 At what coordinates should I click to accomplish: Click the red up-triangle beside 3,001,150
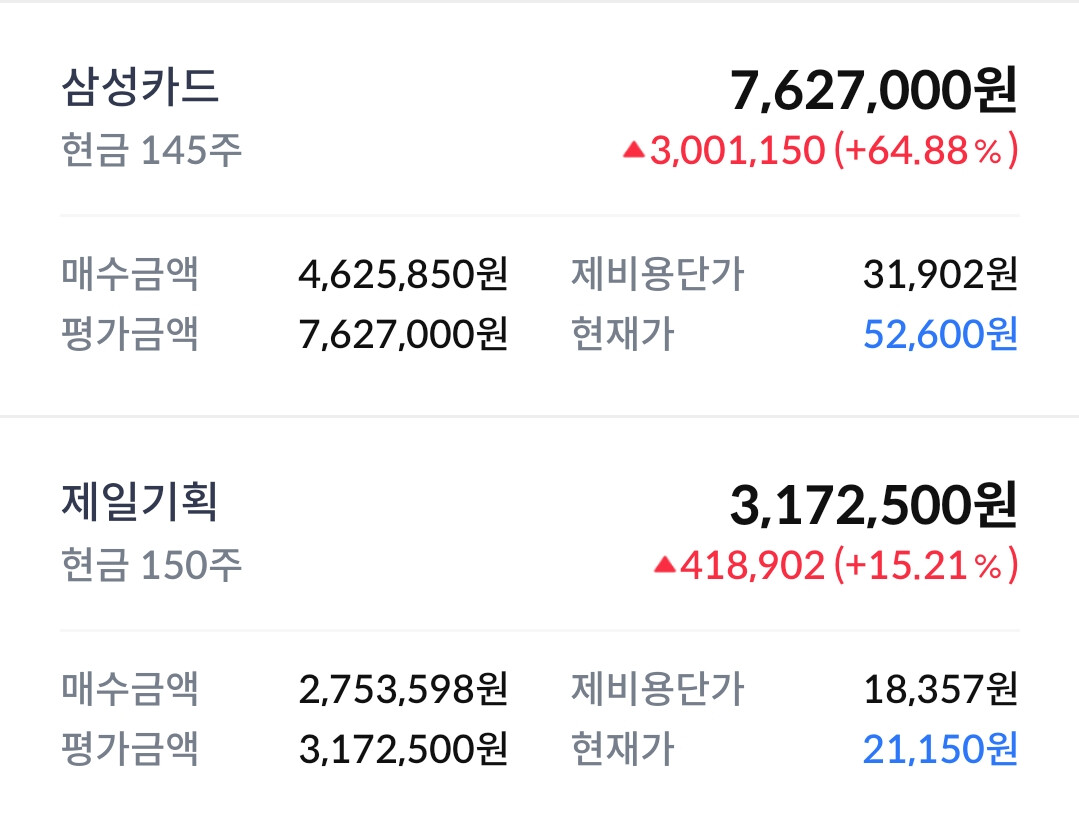pos(634,150)
